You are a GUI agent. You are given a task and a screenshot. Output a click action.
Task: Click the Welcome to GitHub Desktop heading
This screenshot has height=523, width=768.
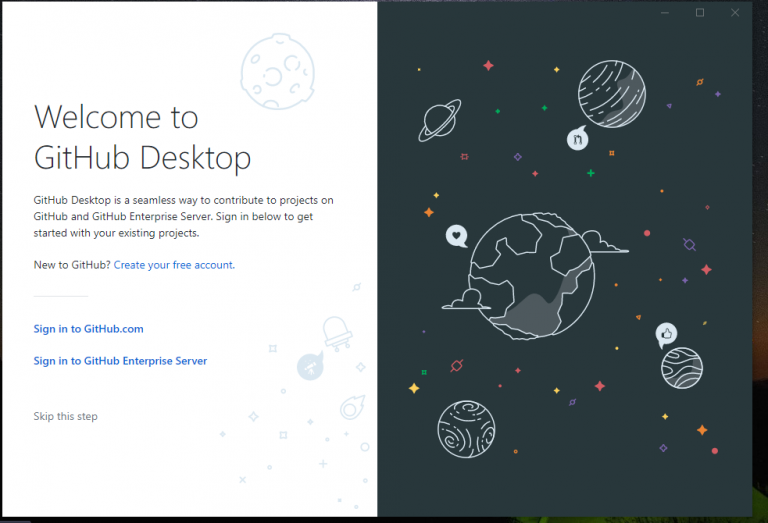tap(142, 137)
